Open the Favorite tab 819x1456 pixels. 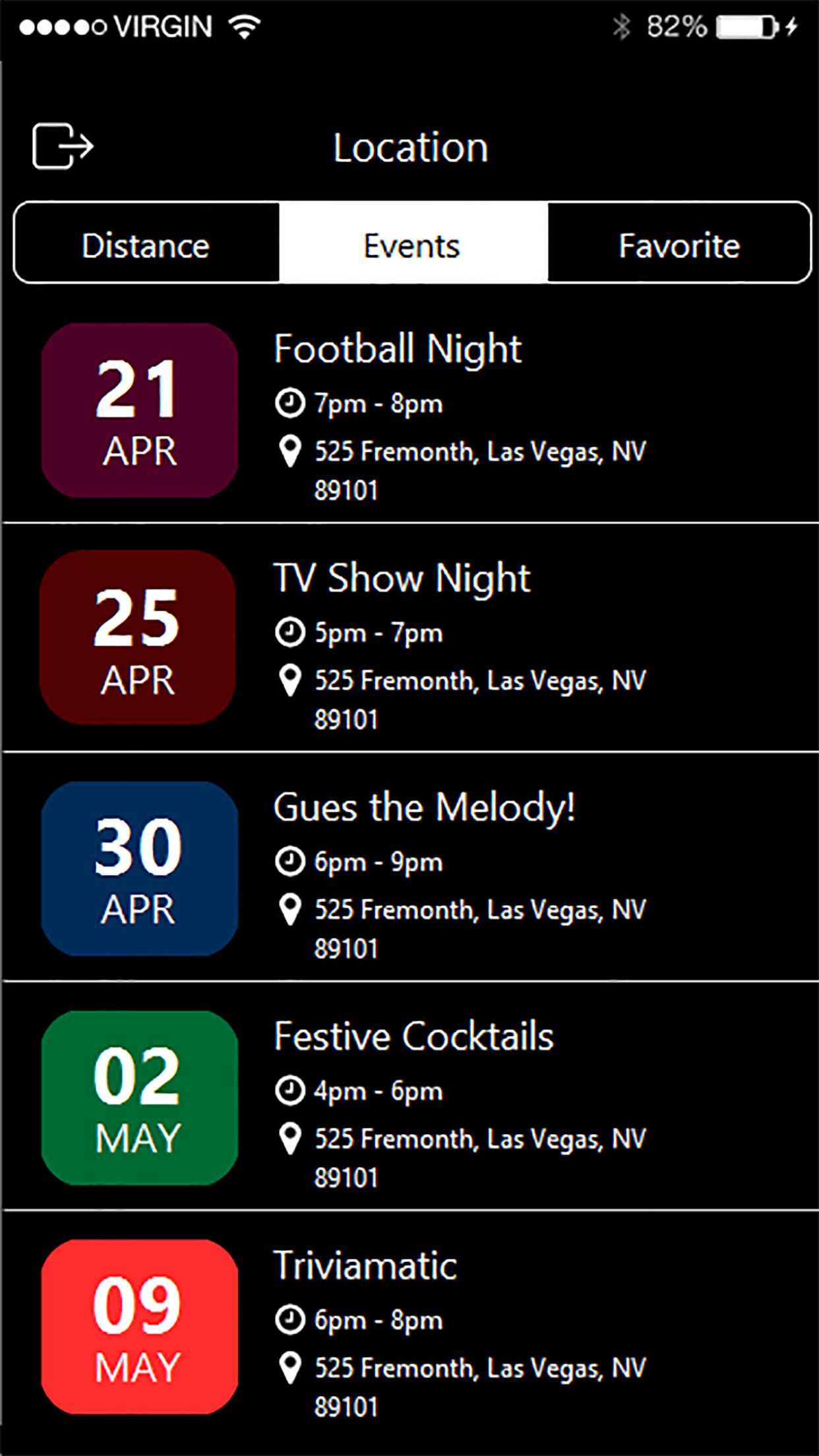679,245
